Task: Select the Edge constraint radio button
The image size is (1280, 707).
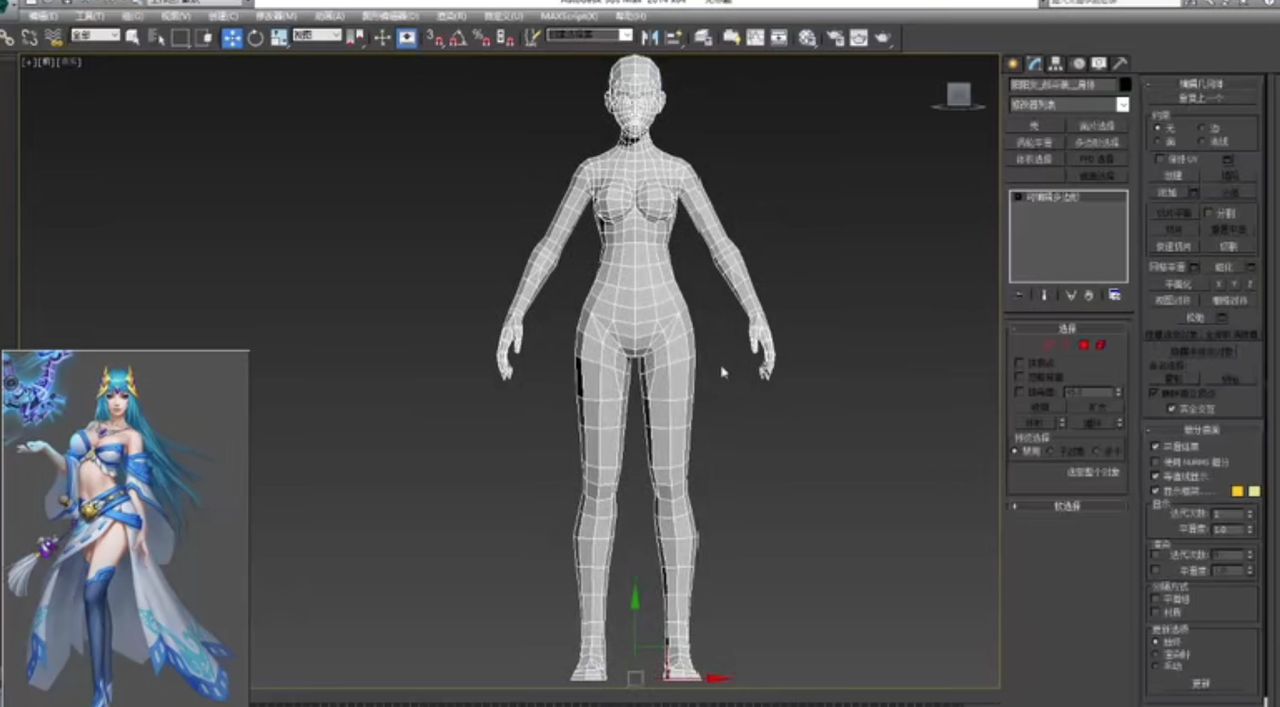Action: (1201, 128)
